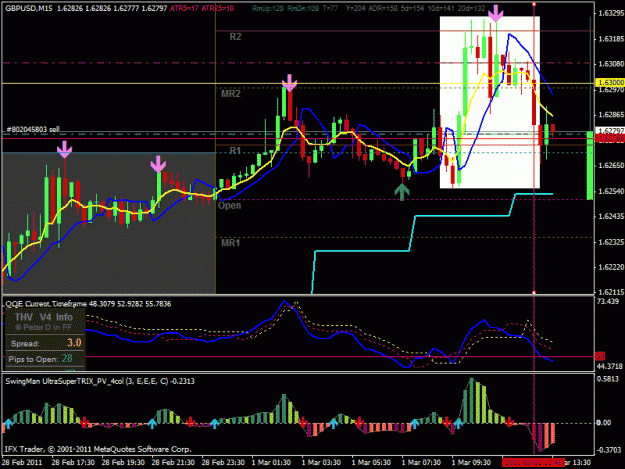Screen dimensions: 625x469
Task: Click the 1.62540 price axis value
Action: (611, 191)
